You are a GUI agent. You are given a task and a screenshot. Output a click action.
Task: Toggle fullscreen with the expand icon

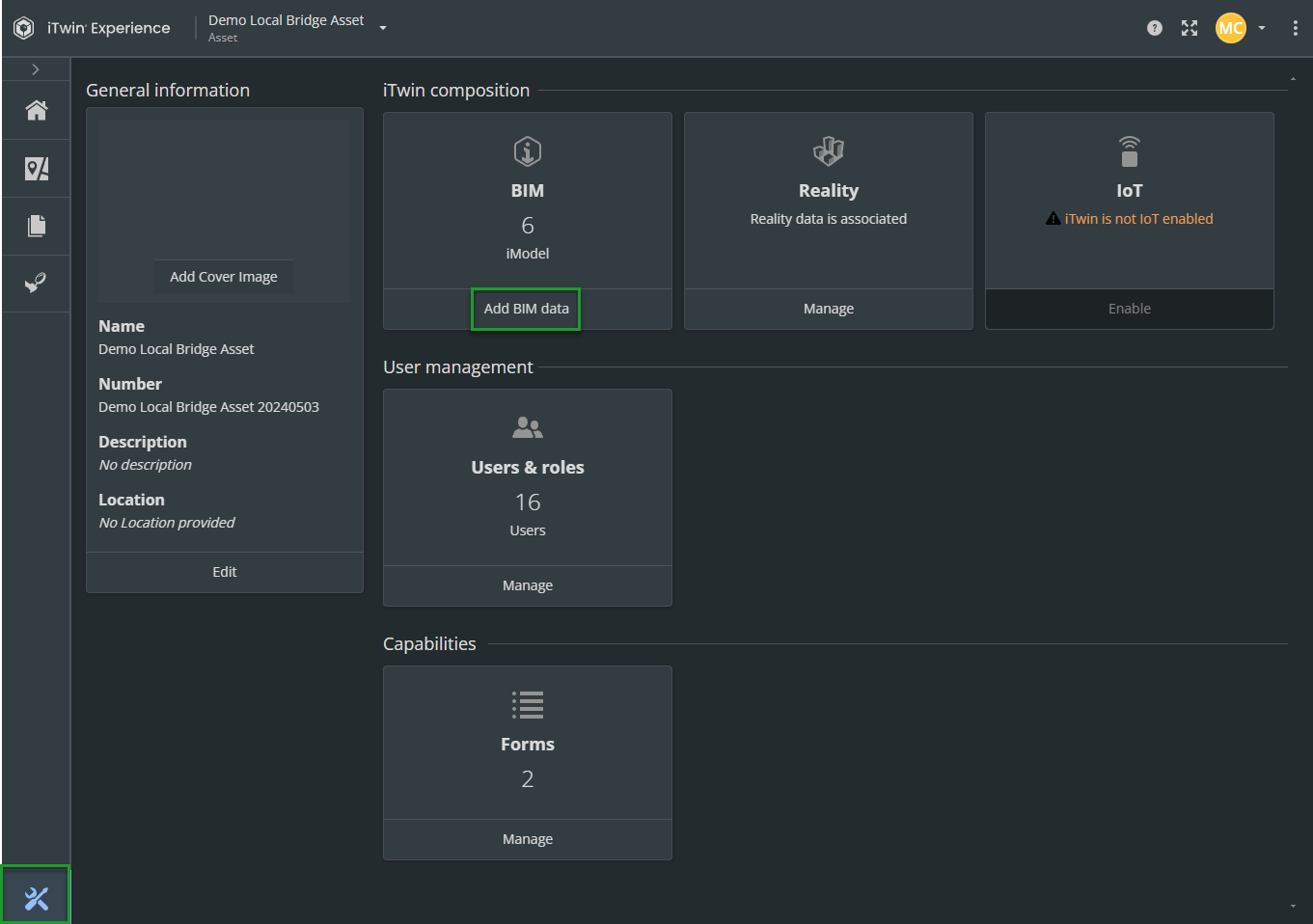coord(1190,28)
